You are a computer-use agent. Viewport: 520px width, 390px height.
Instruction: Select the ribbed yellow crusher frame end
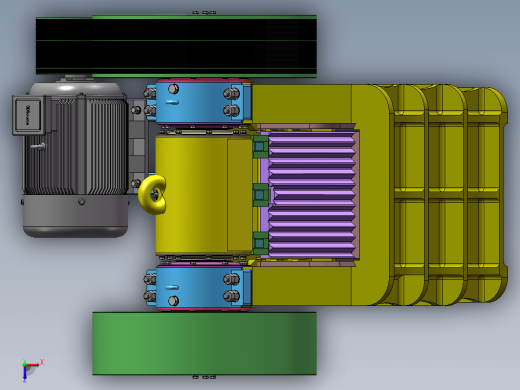[447, 195]
